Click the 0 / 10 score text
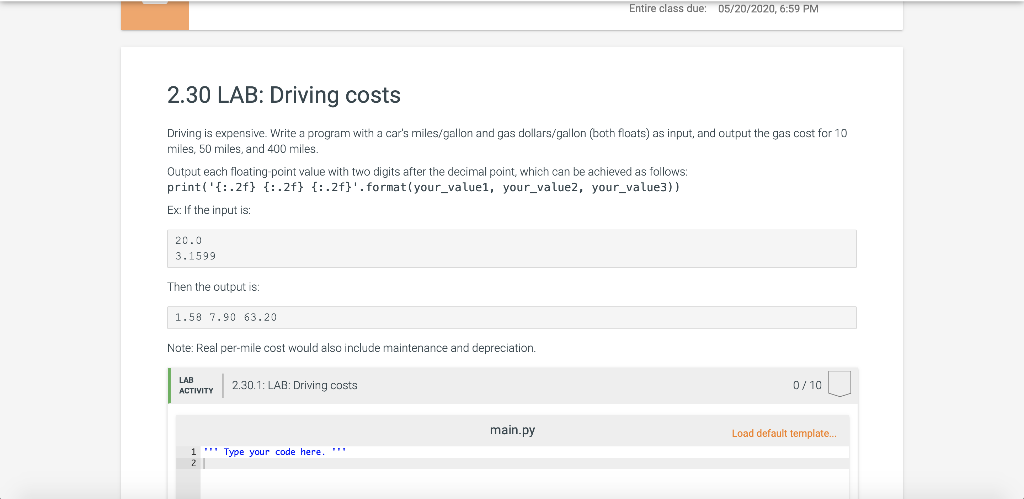The image size is (1024, 499). point(807,385)
